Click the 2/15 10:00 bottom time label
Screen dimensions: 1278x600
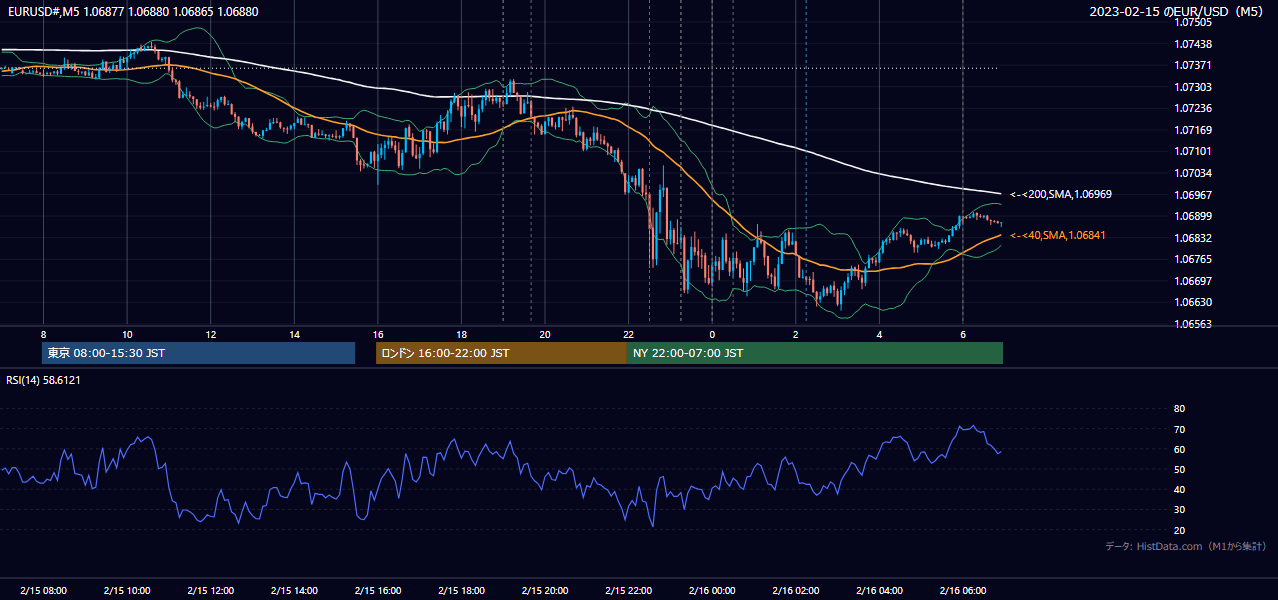click(127, 591)
